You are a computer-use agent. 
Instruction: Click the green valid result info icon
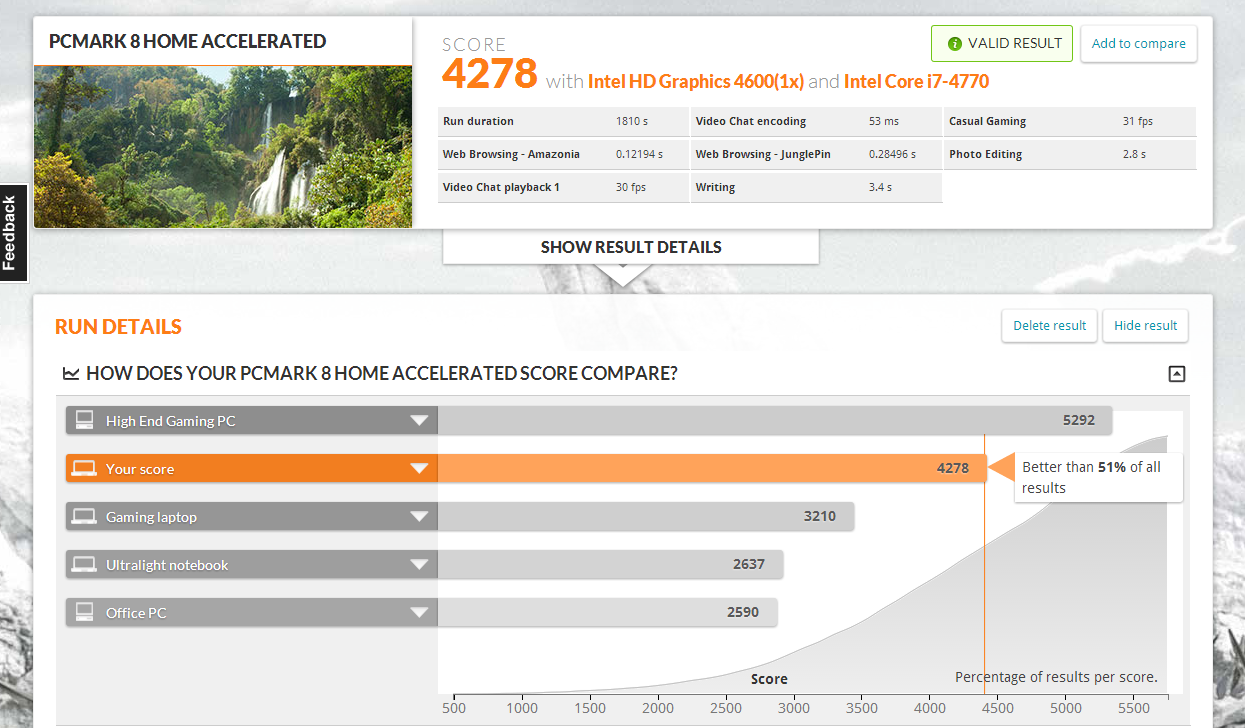point(955,44)
